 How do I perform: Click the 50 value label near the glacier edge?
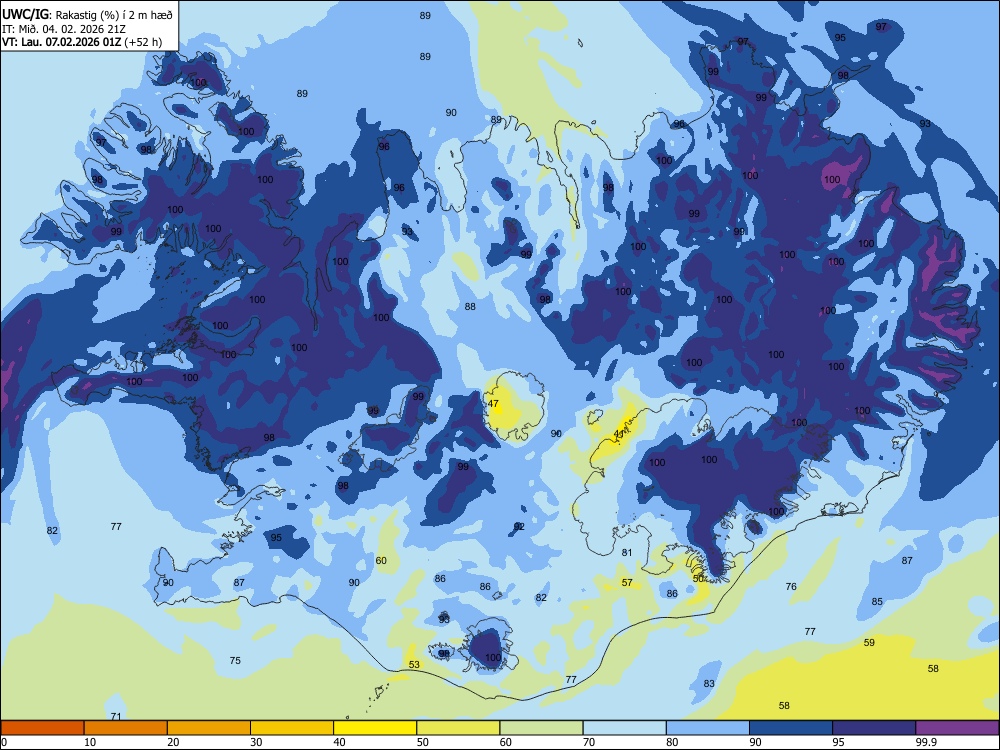698,578
